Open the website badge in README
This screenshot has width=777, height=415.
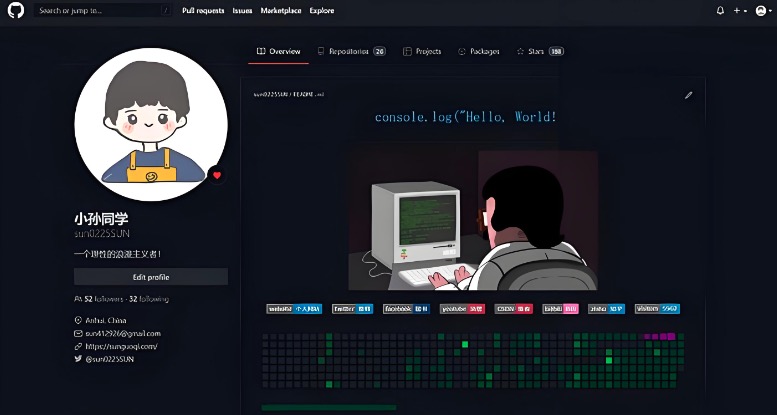tap(292, 309)
